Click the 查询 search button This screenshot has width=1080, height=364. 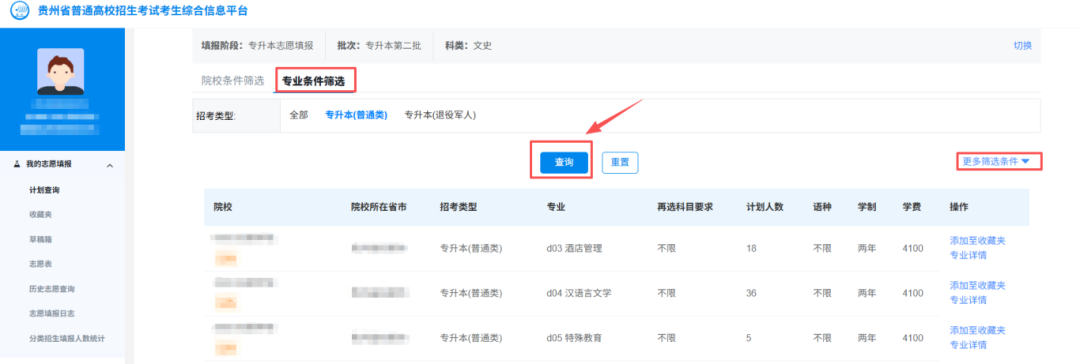click(x=564, y=163)
